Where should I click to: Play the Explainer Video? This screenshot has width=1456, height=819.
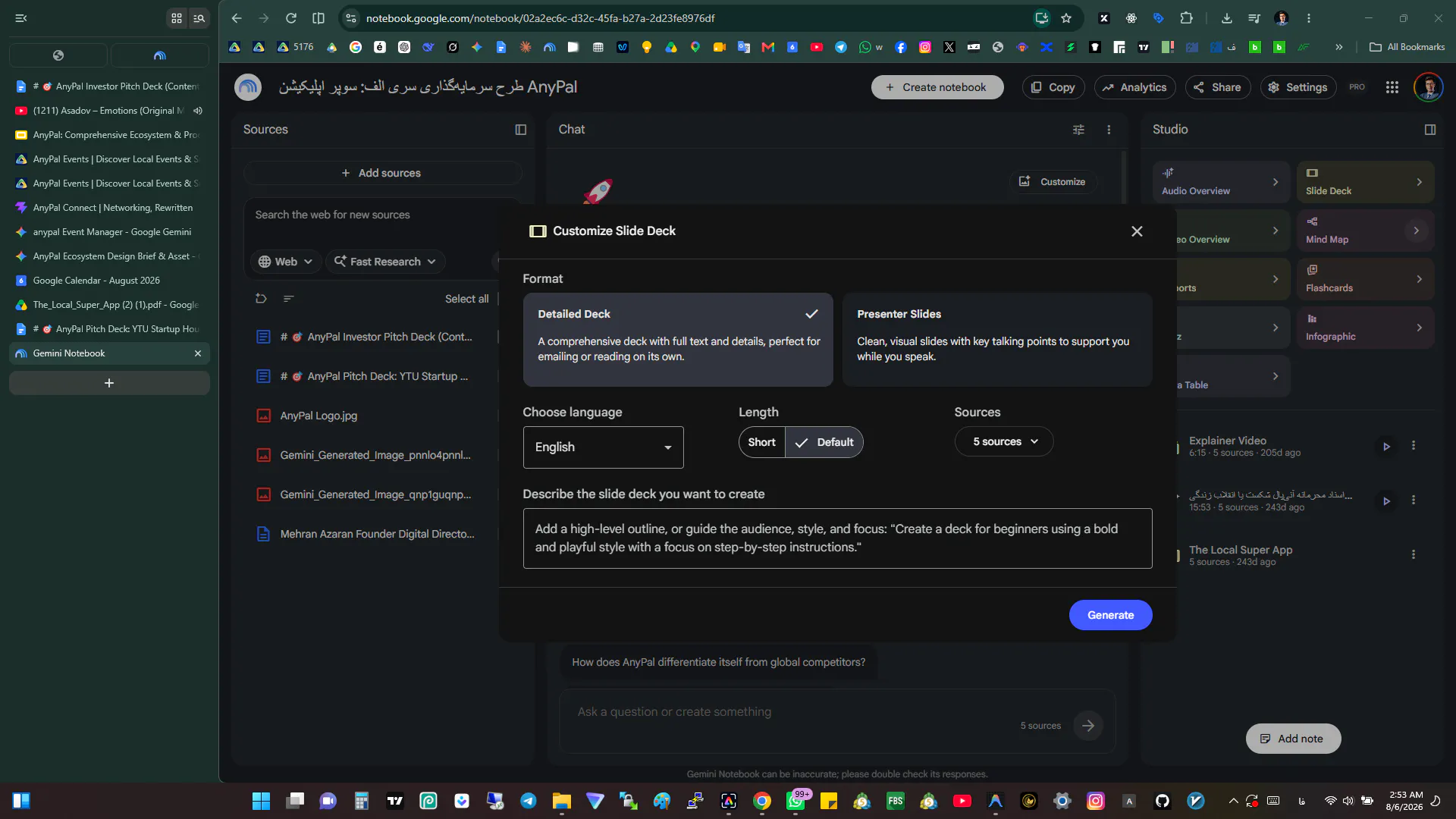pos(1386,447)
